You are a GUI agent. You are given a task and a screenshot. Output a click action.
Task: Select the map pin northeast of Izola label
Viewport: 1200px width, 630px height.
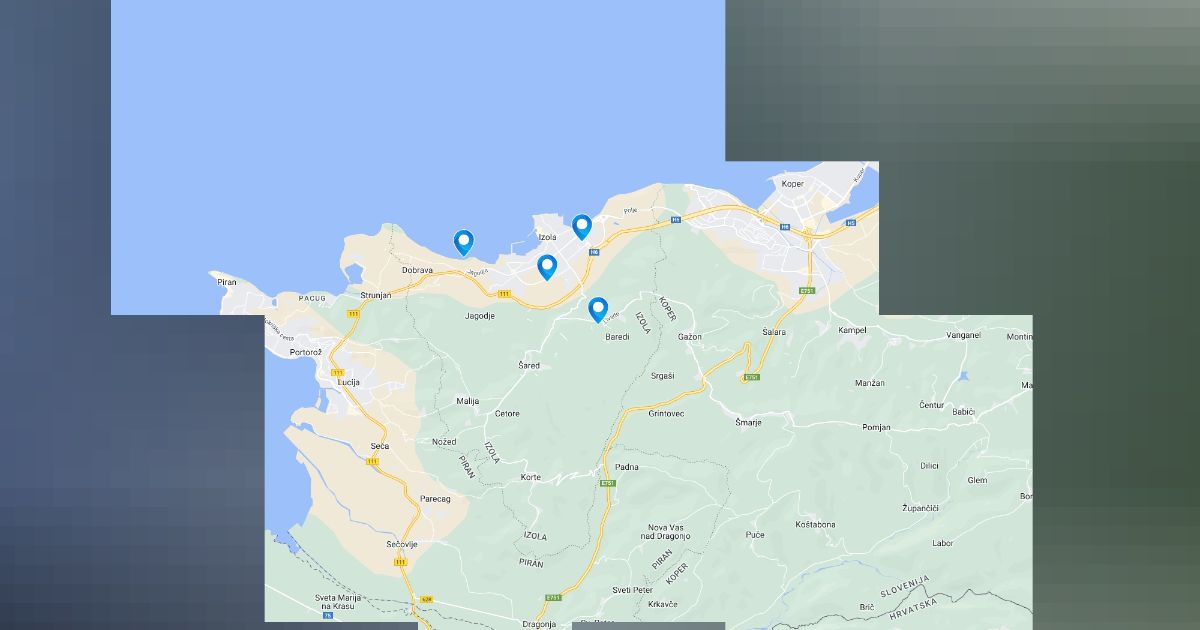582,228
